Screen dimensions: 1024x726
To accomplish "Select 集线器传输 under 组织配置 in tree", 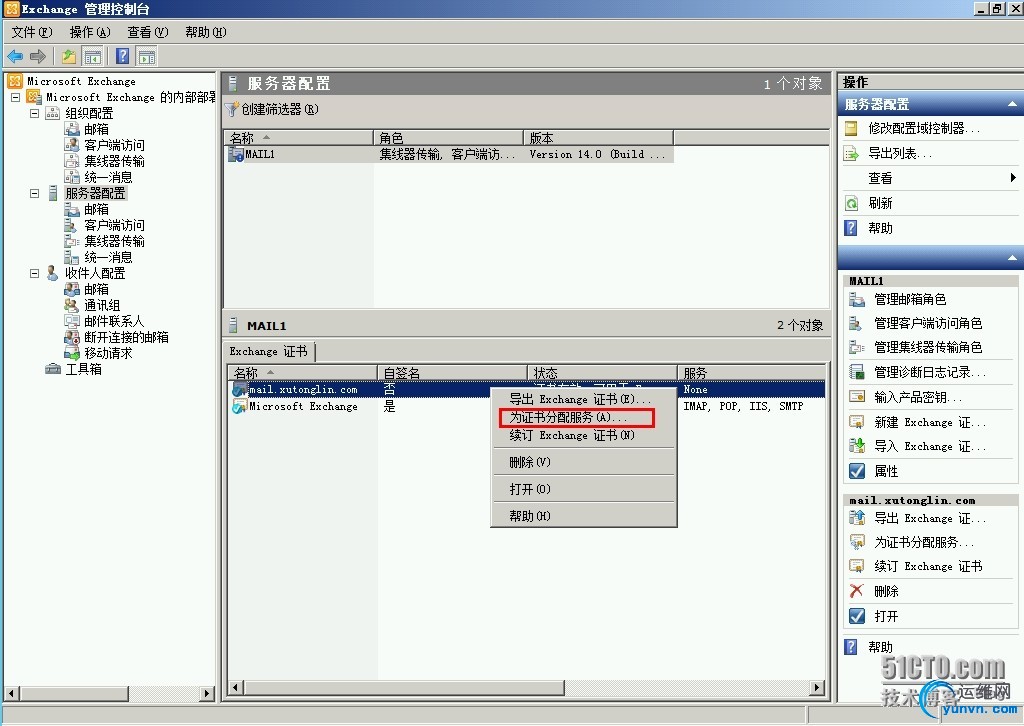I will [114, 161].
